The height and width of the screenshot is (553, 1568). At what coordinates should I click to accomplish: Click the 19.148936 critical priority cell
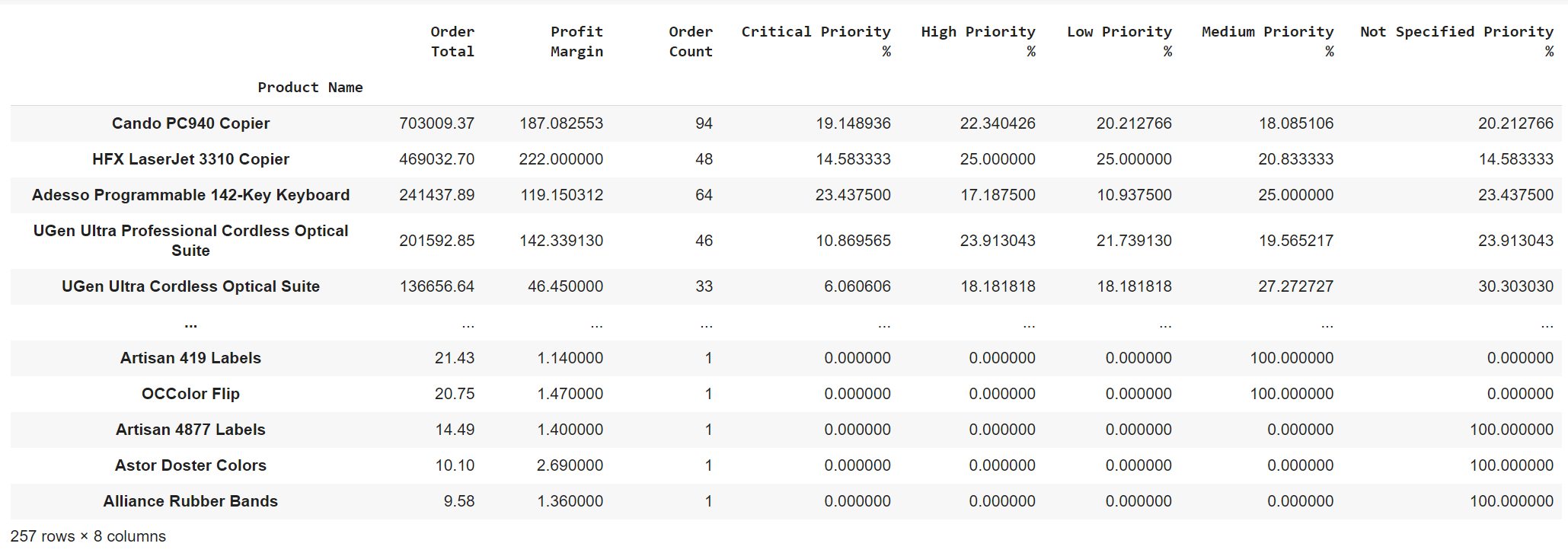click(x=853, y=123)
